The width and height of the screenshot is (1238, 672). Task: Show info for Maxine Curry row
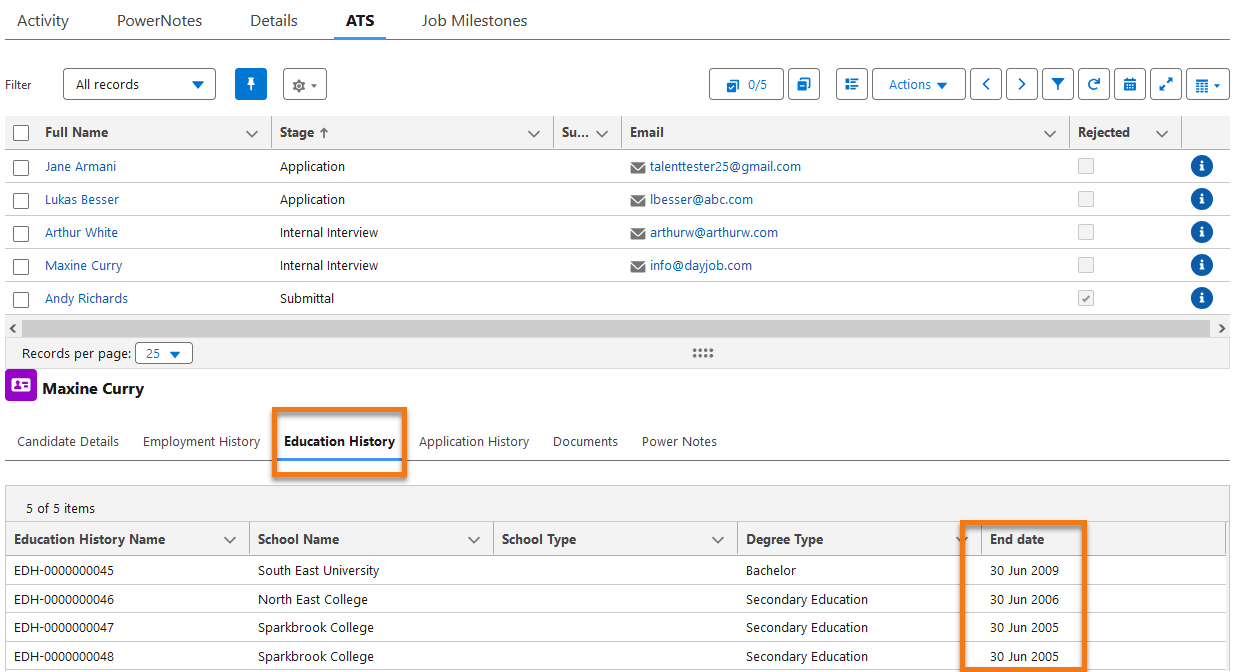click(x=1202, y=265)
